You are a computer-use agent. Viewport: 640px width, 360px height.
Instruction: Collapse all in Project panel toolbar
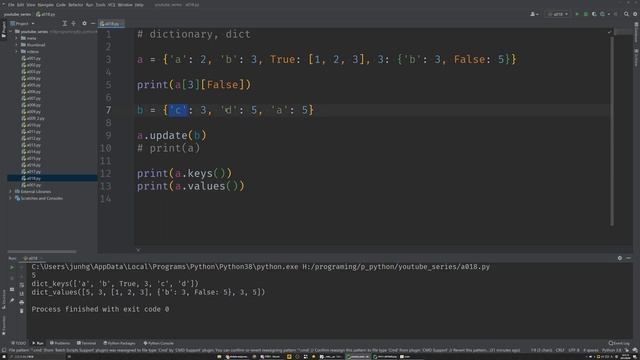coord(73,24)
